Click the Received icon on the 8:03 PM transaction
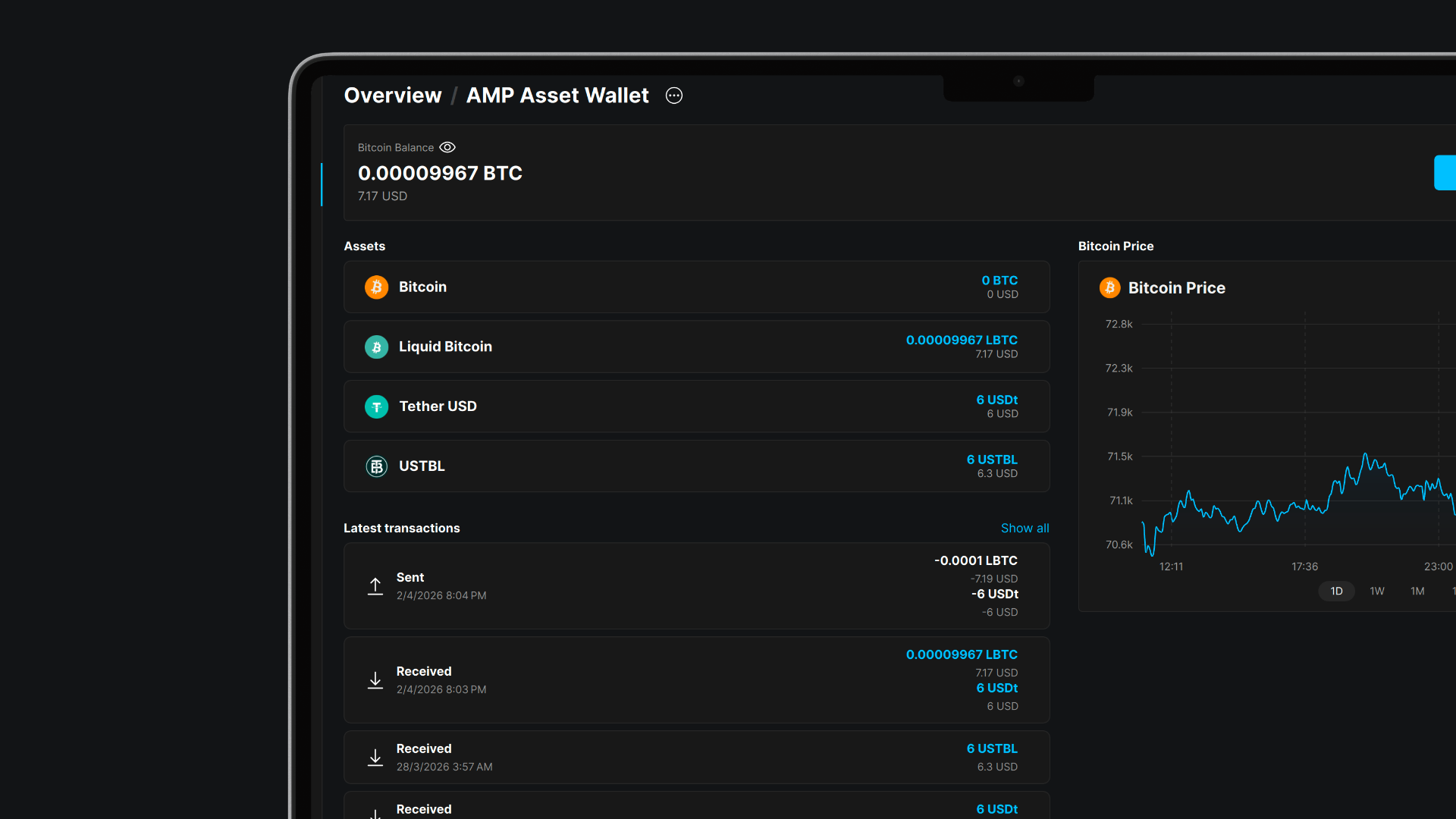 click(x=375, y=680)
